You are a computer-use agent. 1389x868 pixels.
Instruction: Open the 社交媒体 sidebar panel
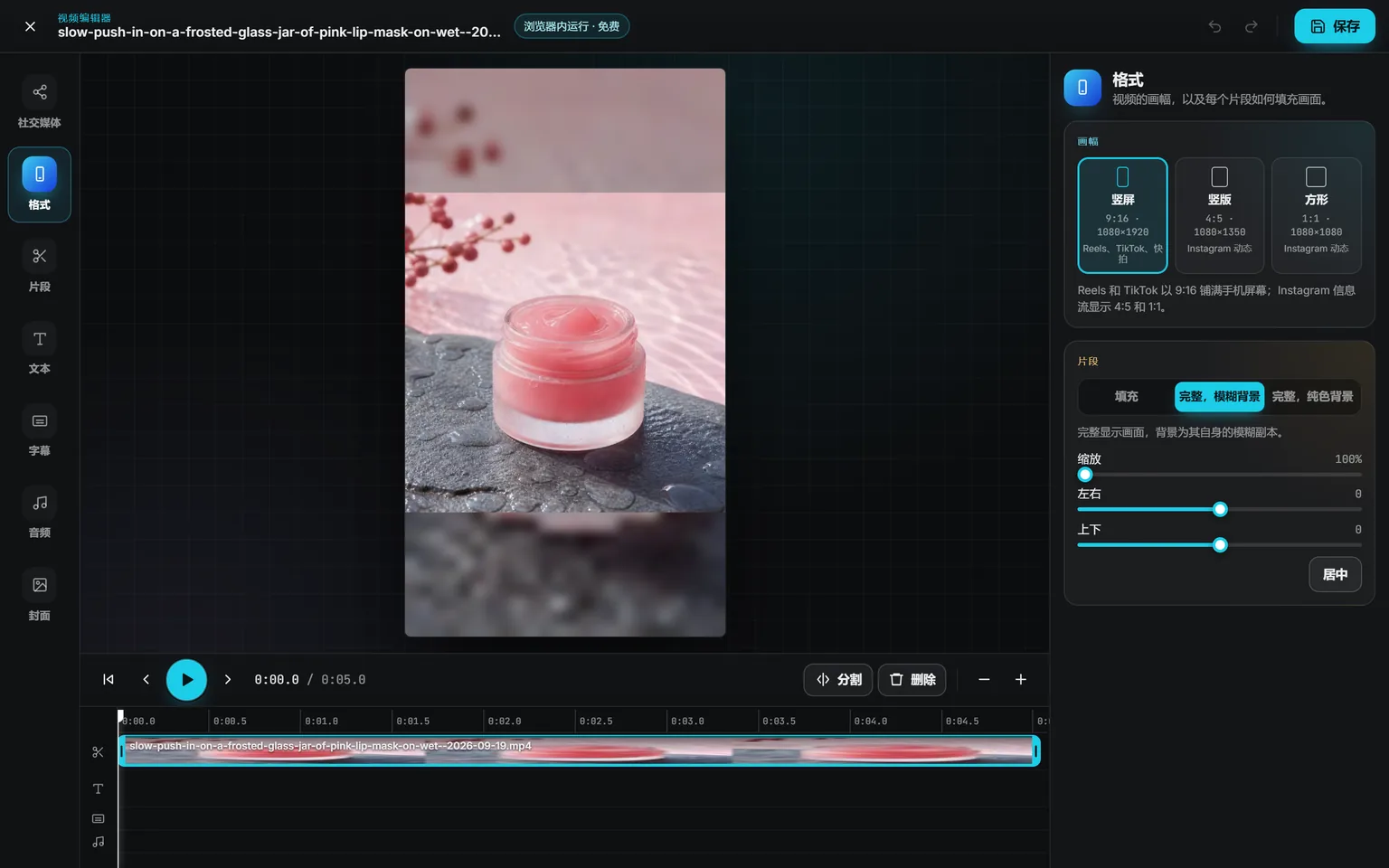pos(40,102)
